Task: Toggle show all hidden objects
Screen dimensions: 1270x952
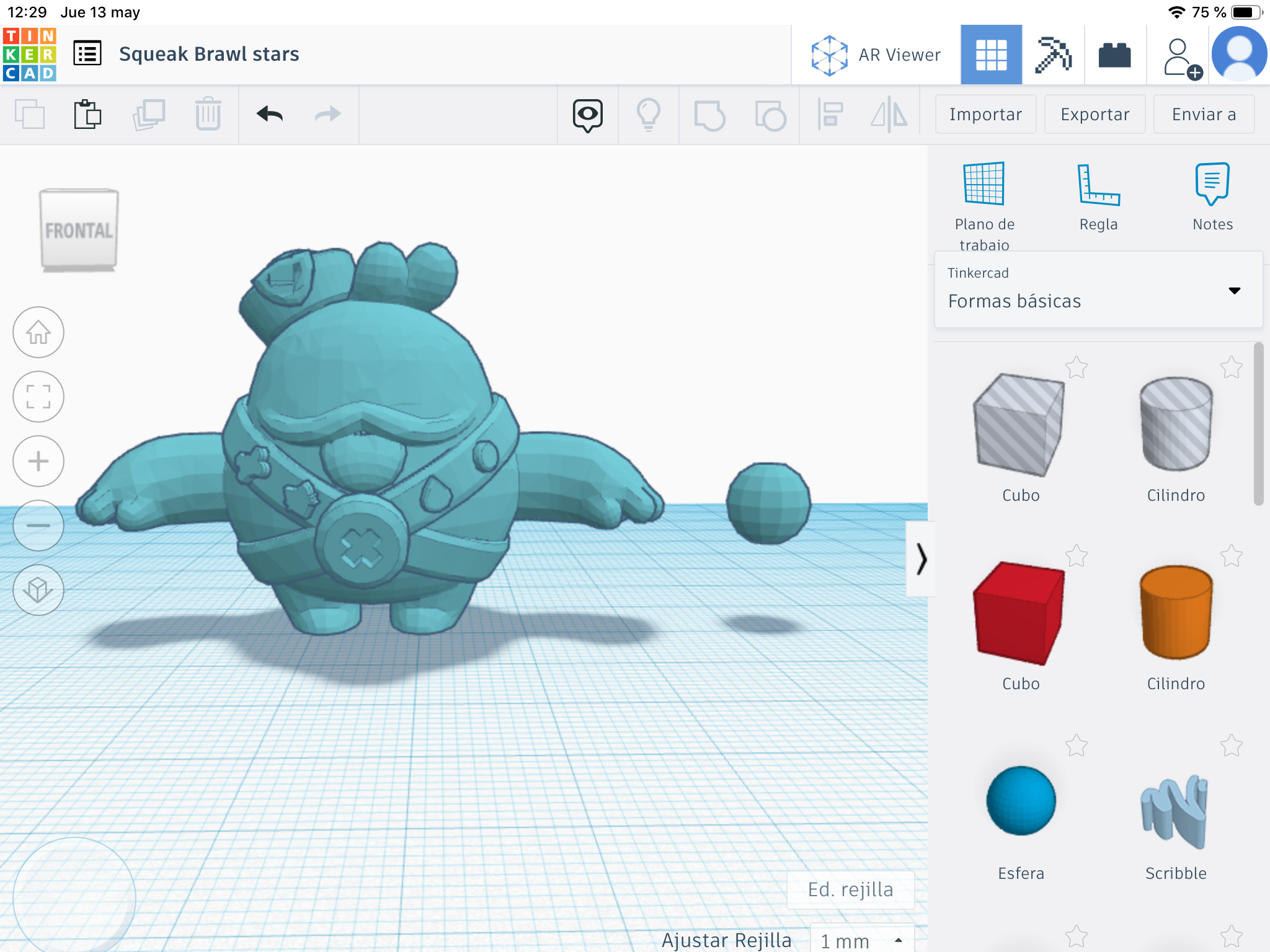Action: click(587, 114)
